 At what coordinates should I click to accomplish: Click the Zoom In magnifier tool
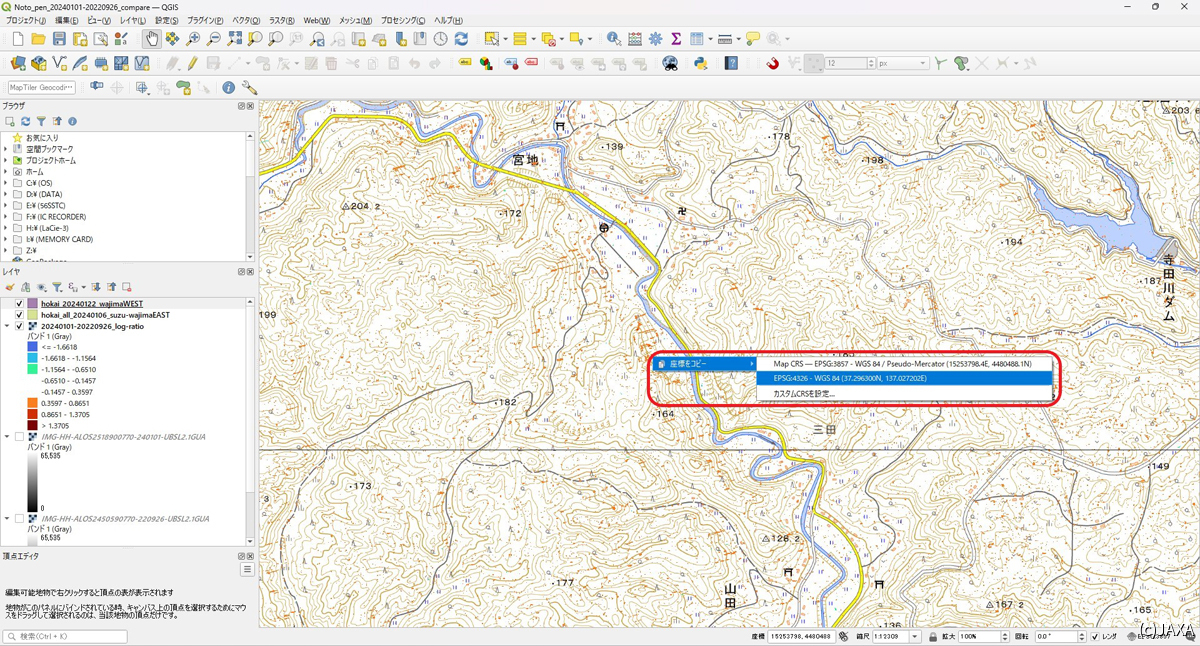[x=193, y=39]
